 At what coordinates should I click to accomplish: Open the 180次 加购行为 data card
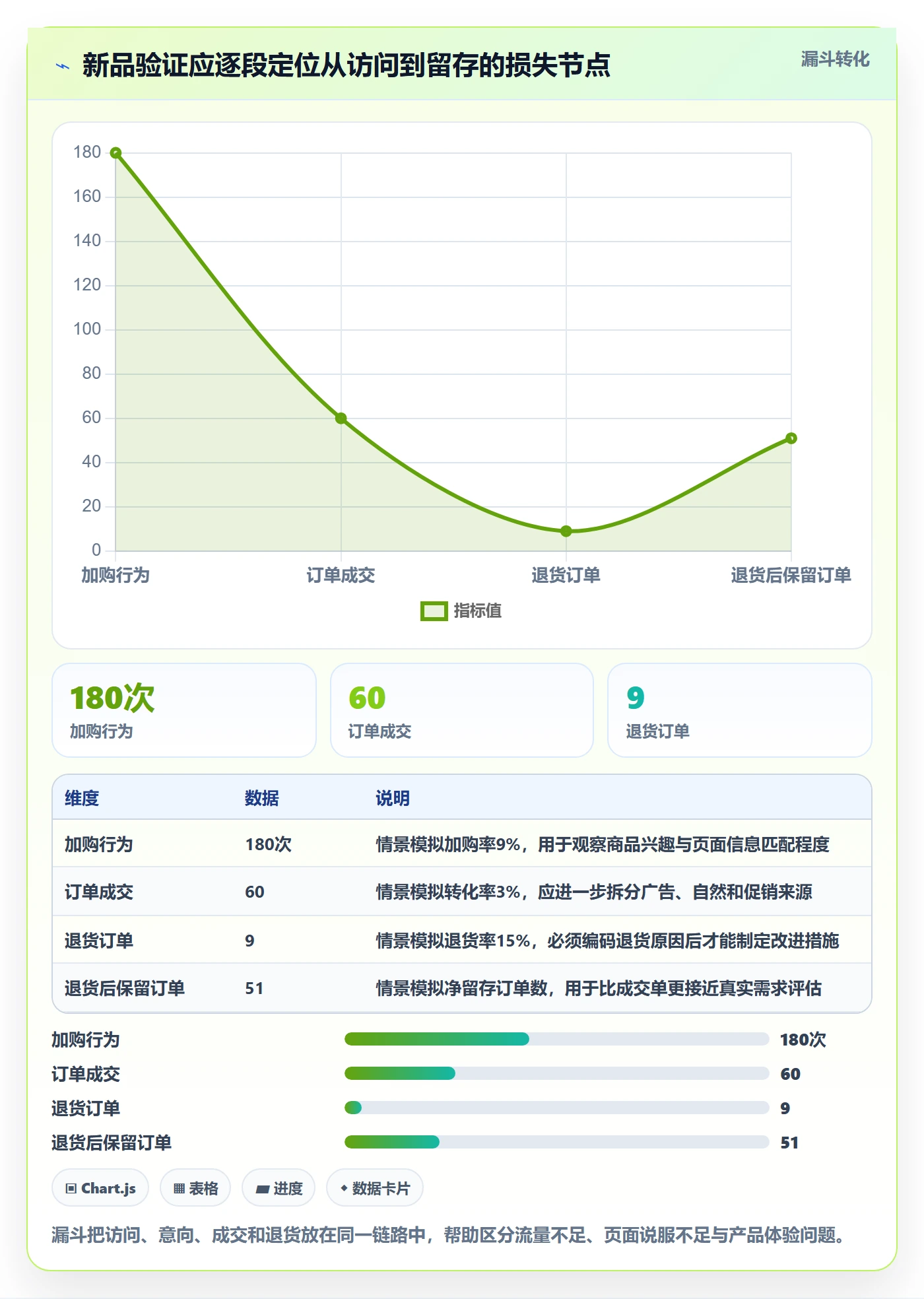click(184, 710)
